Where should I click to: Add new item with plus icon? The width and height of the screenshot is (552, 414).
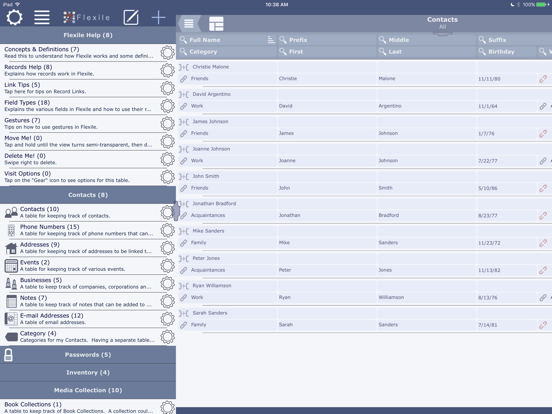coord(158,17)
